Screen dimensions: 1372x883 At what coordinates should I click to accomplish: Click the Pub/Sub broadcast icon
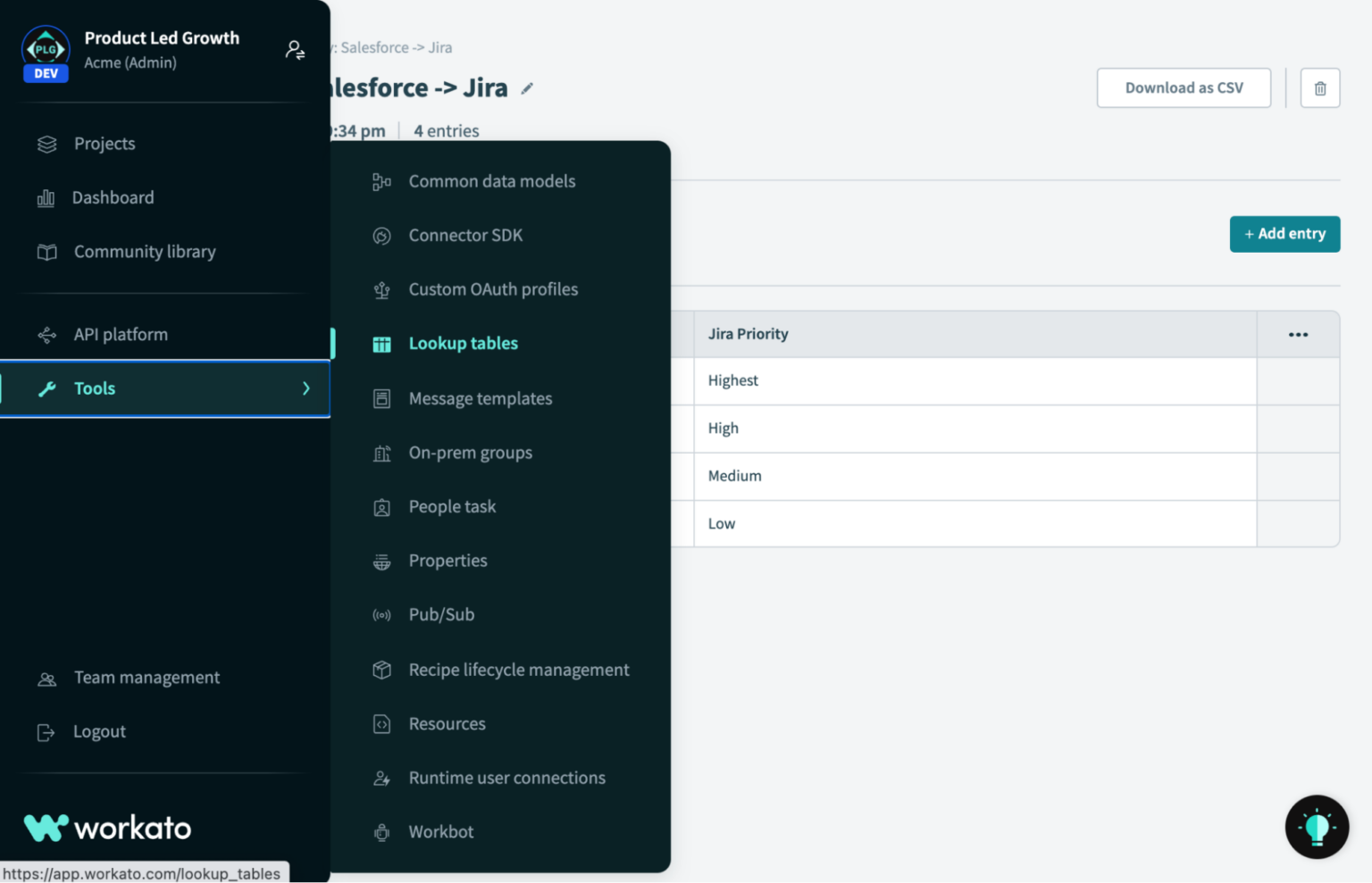tap(381, 614)
